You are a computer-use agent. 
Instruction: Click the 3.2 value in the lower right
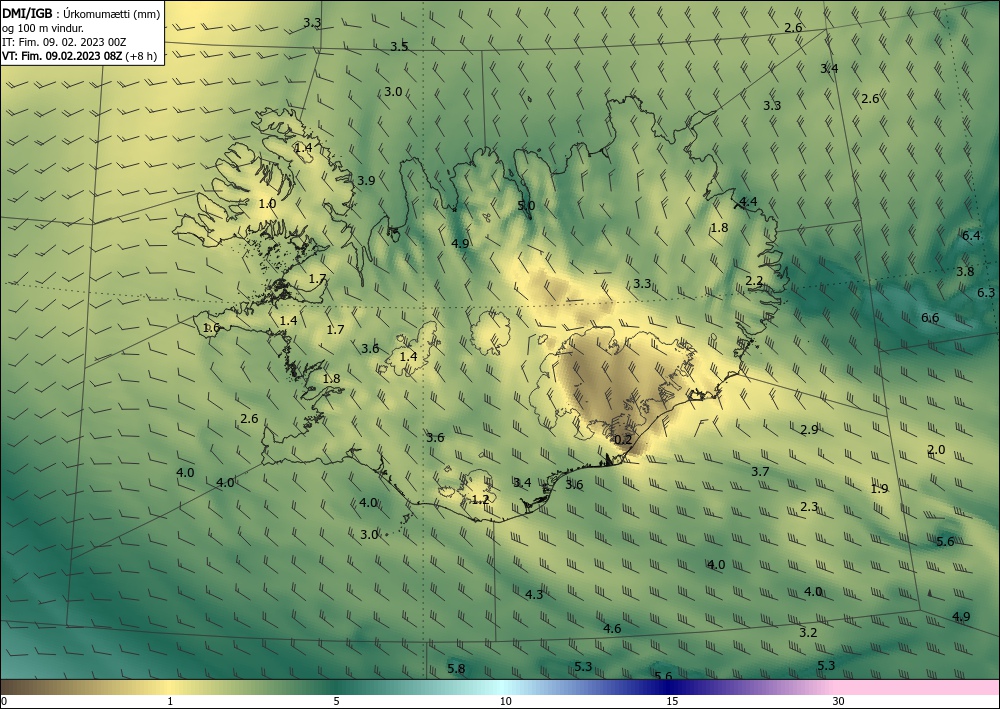pyautogui.click(x=808, y=632)
